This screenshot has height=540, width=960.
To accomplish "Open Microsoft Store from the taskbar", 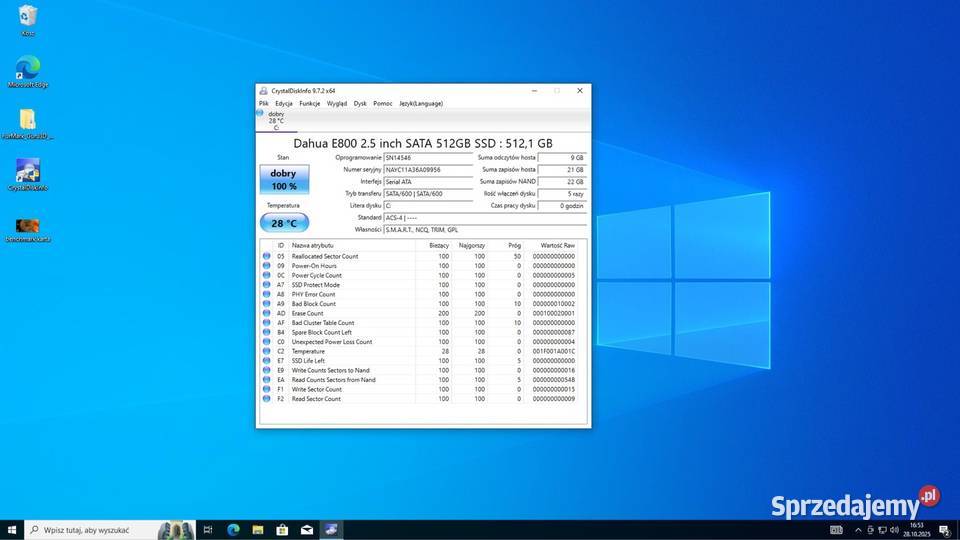I will (282, 529).
